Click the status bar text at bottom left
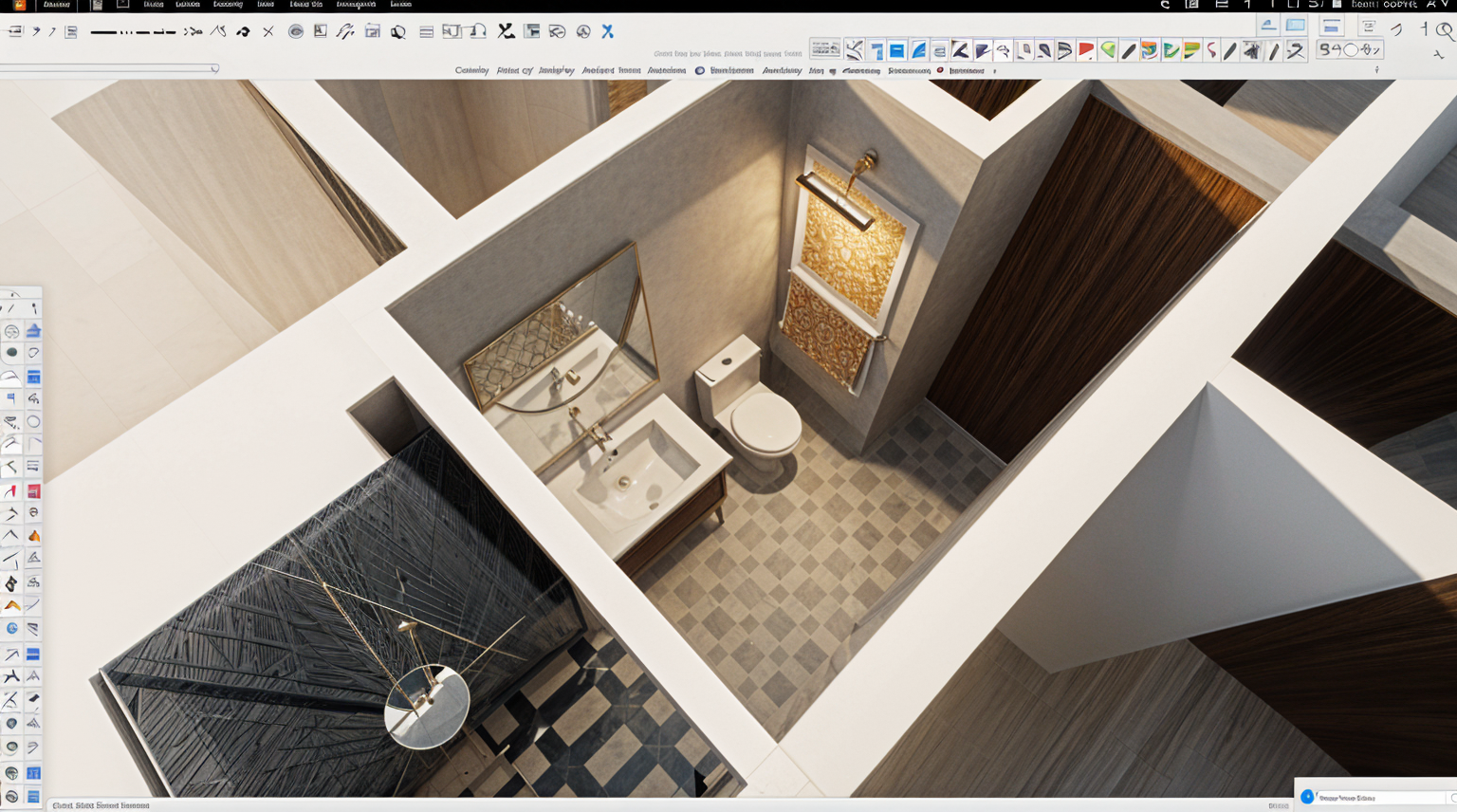The height and width of the screenshot is (812, 1457). tap(101, 805)
